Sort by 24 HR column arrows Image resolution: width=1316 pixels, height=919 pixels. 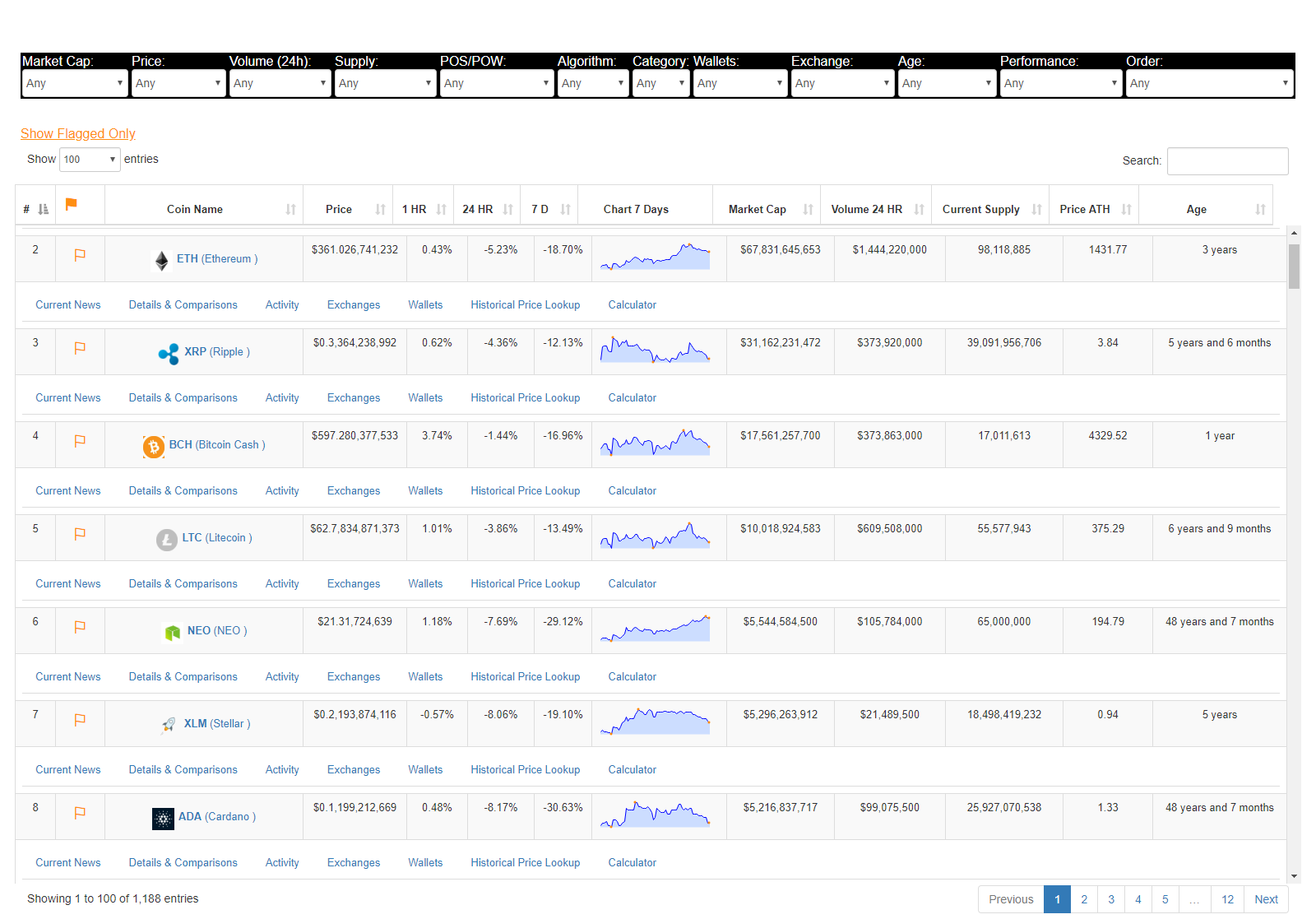tap(507, 210)
